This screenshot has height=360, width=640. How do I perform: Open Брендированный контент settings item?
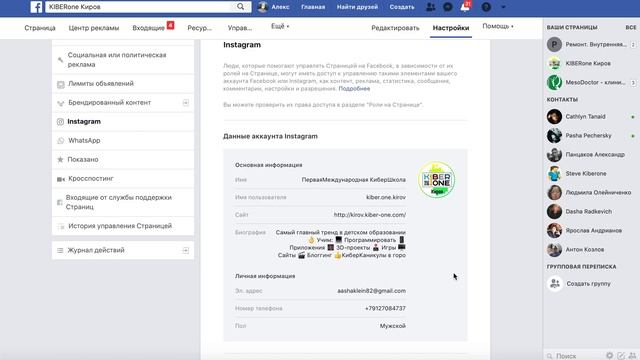click(x=123, y=102)
